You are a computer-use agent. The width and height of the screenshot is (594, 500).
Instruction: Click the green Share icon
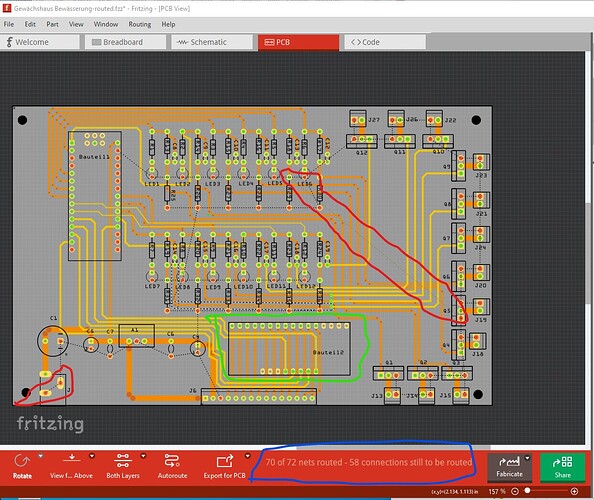pos(563,462)
